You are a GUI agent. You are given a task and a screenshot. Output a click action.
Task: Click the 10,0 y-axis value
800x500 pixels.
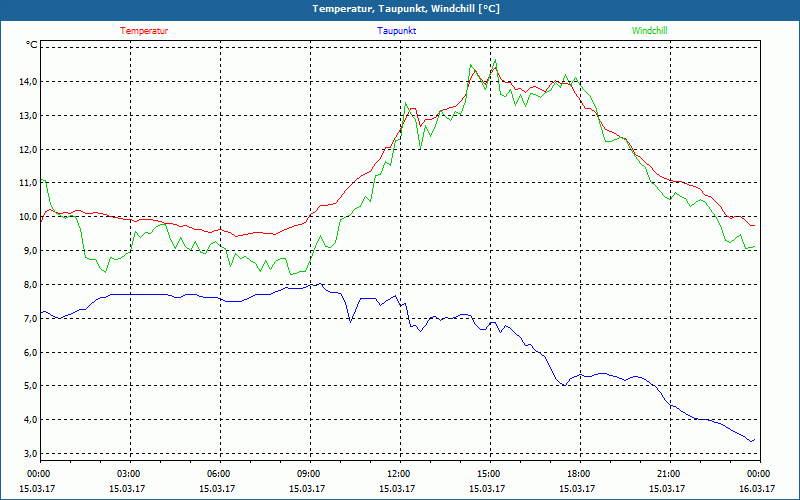tap(29, 216)
